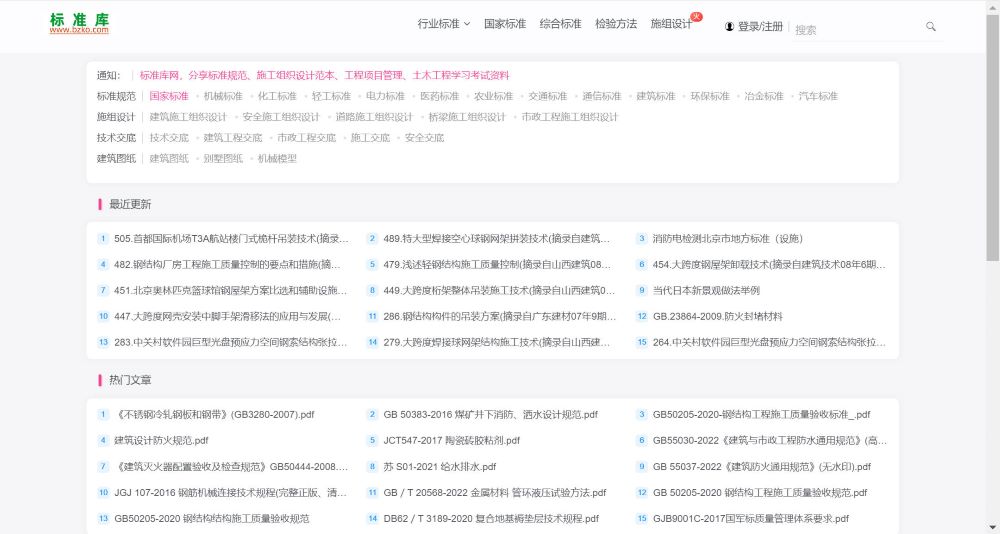The image size is (1000, 534).
Task: Select 机械标准 under 标准规范 category
Action: 223,96
